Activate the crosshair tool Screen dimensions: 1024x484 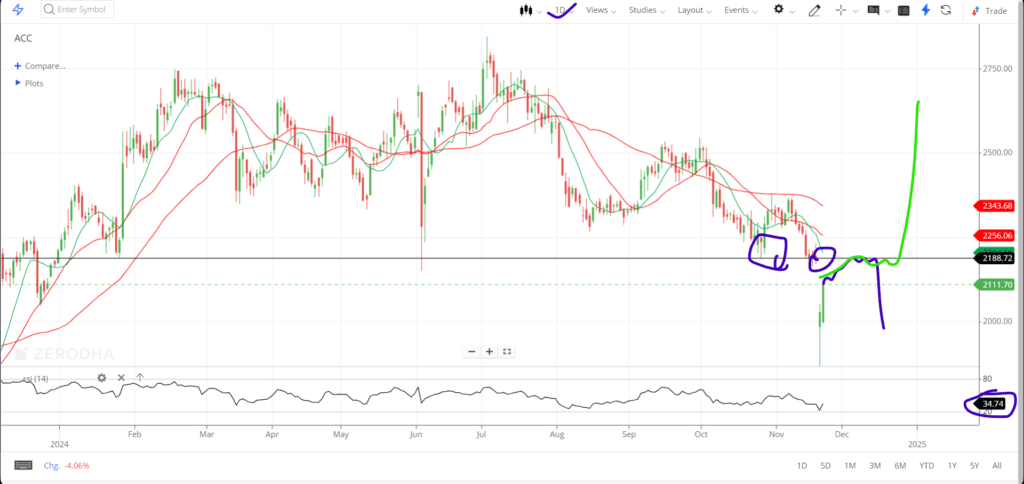[x=841, y=10]
